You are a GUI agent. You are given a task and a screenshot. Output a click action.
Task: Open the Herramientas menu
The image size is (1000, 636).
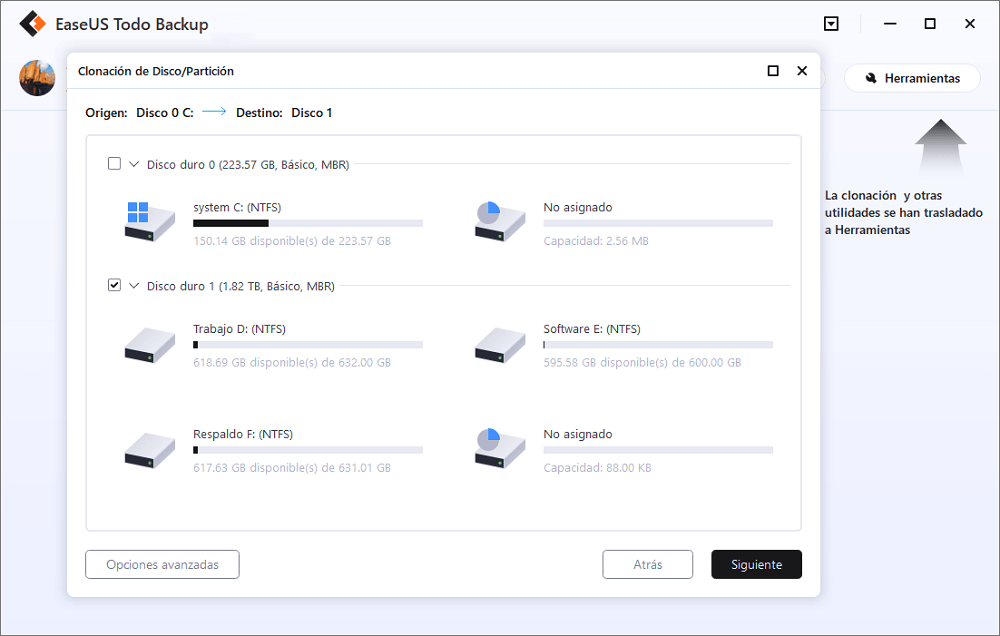912,78
